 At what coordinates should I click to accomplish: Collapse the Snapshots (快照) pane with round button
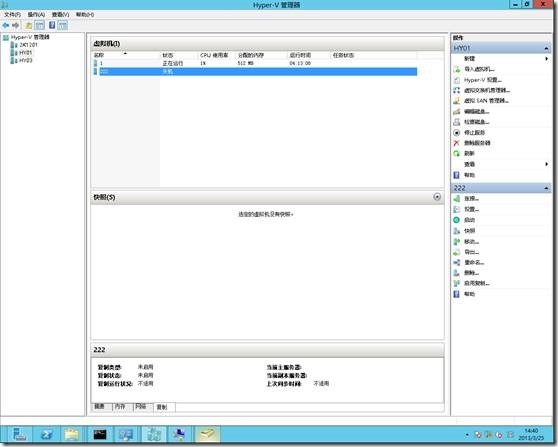click(437, 197)
